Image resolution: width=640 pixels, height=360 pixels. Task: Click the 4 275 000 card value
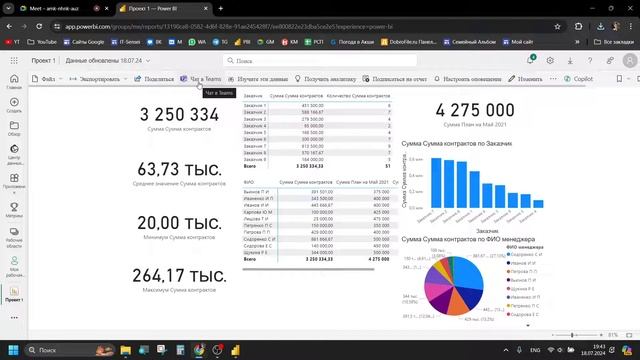(x=475, y=110)
